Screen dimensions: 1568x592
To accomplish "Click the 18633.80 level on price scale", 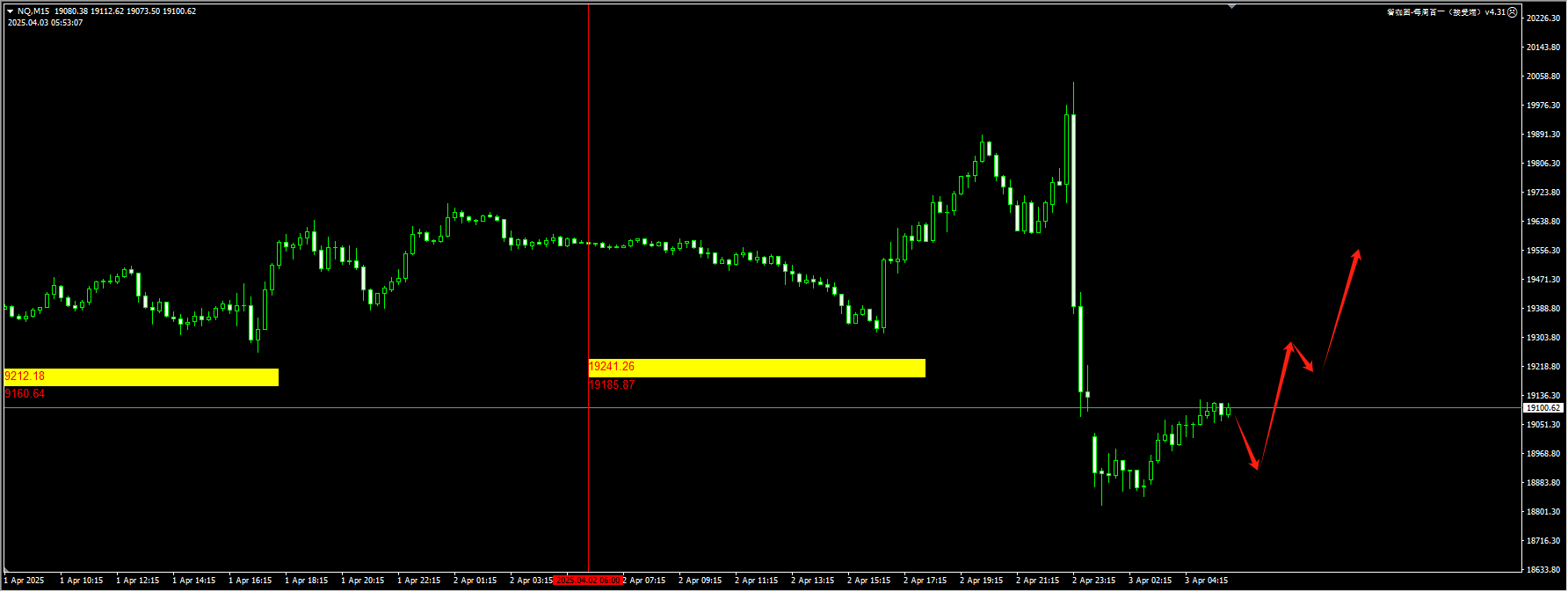I will point(1543,570).
